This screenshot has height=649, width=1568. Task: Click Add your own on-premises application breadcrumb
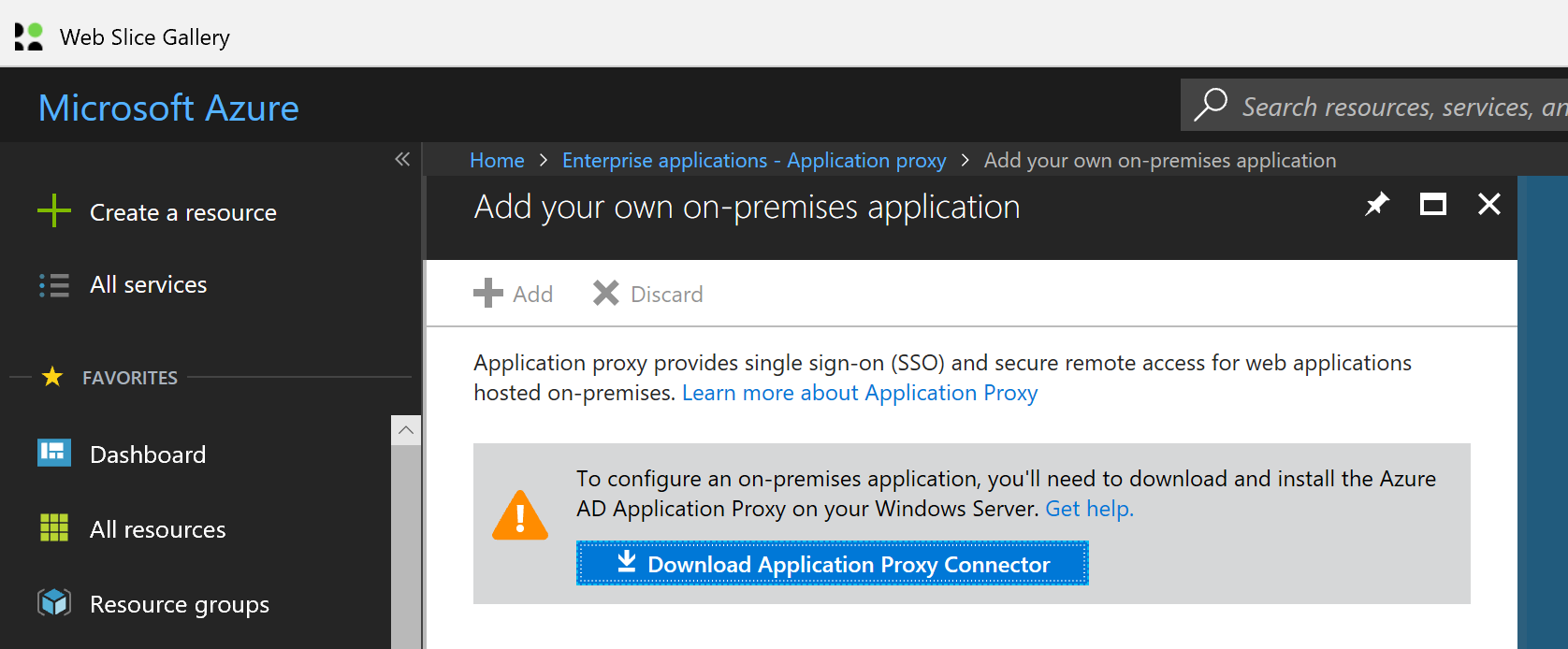coord(1160,161)
